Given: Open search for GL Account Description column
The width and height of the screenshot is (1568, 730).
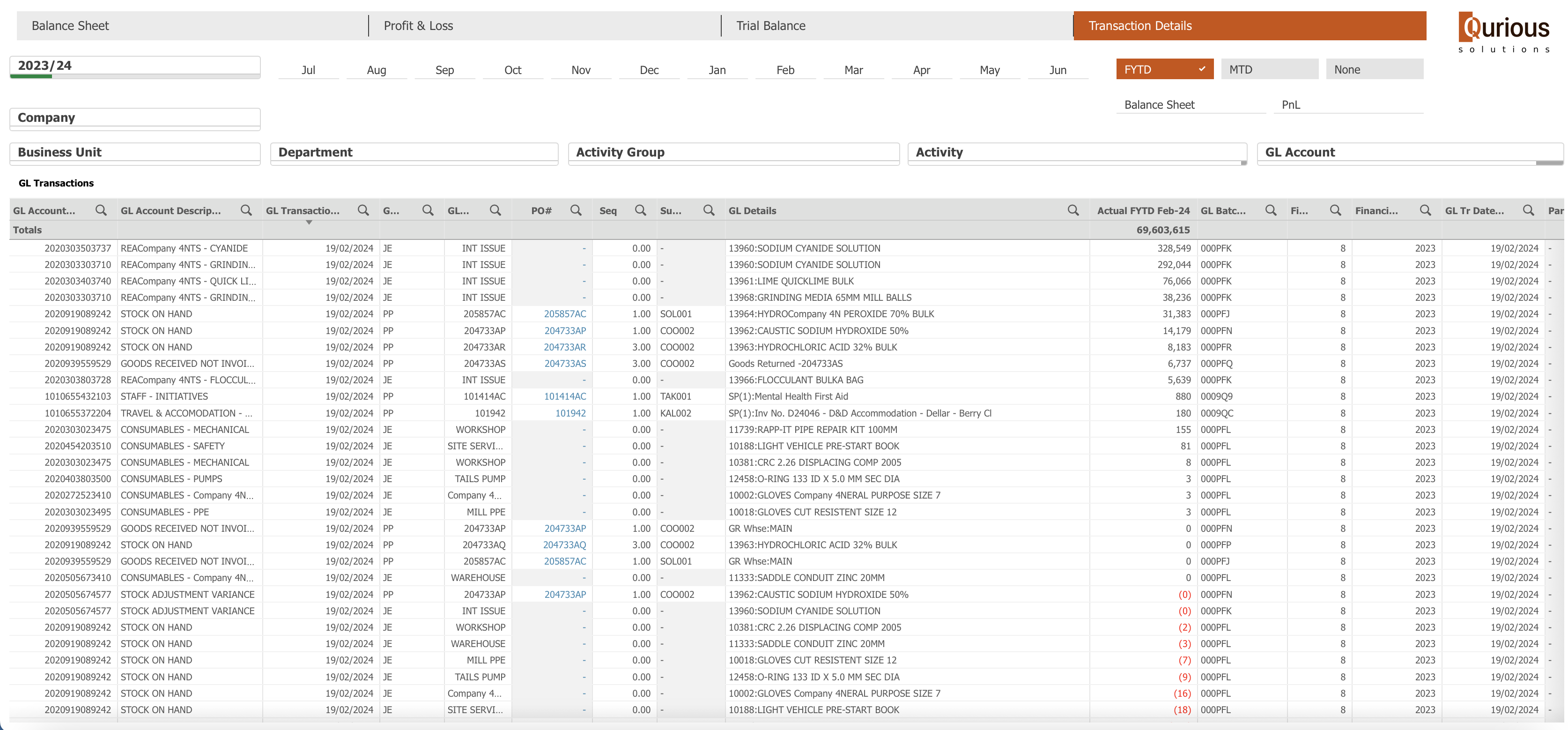Looking at the screenshot, I should tap(246, 210).
